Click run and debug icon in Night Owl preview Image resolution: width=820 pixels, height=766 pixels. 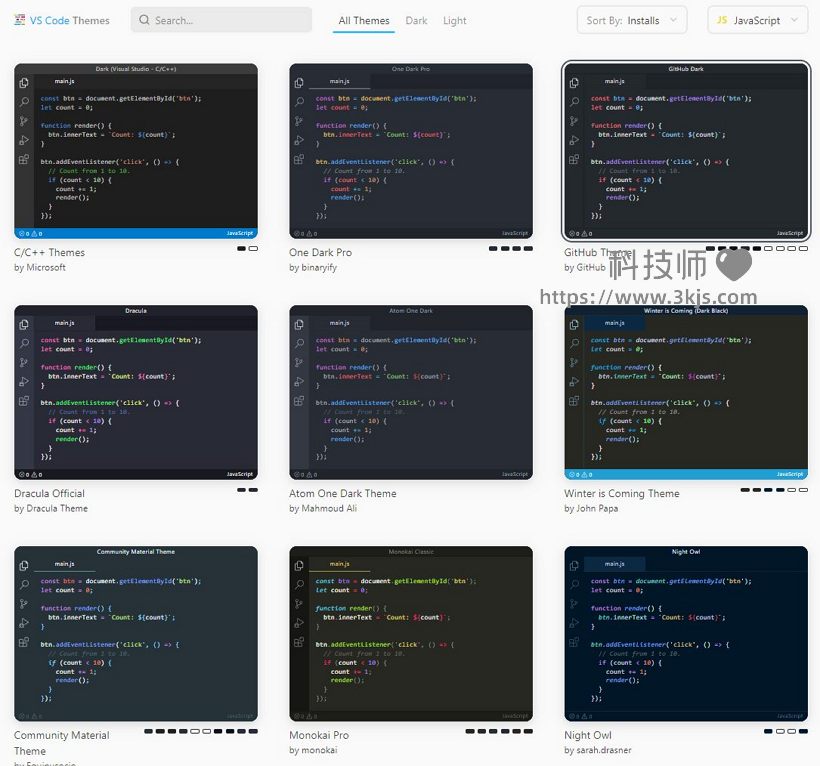point(574,623)
